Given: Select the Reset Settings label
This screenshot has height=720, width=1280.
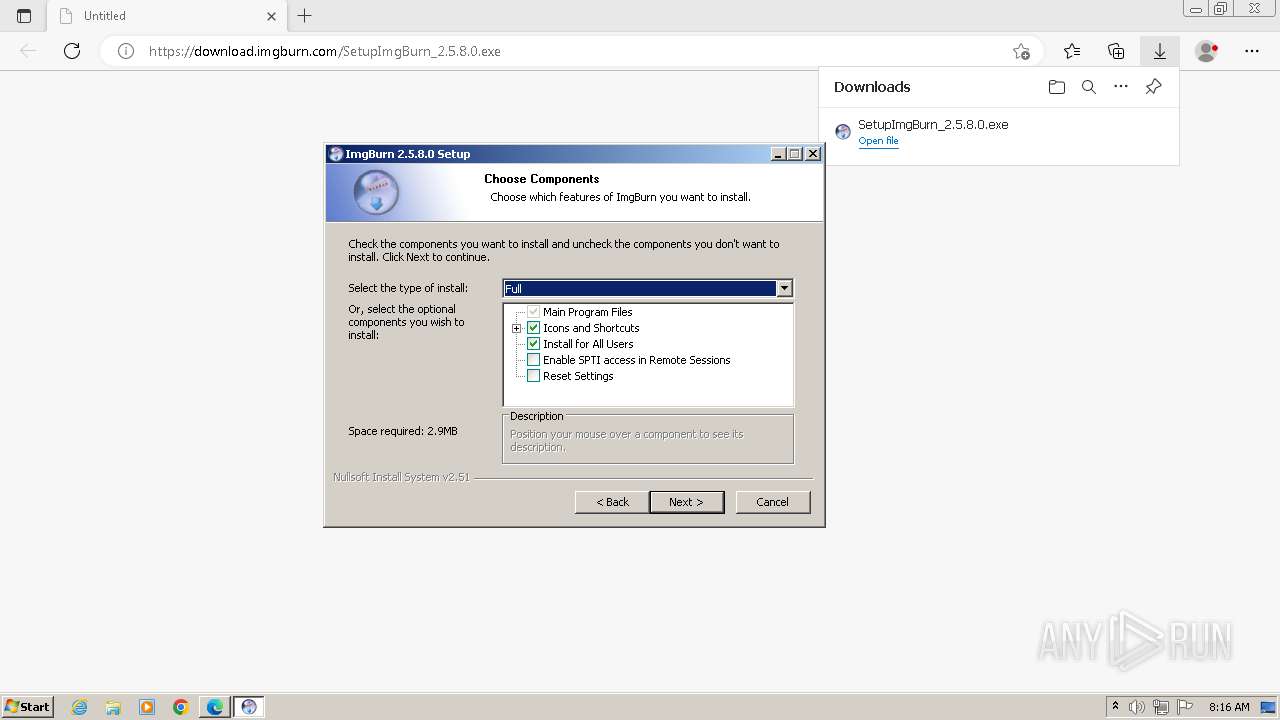Looking at the screenshot, I should tap(578, 376).
